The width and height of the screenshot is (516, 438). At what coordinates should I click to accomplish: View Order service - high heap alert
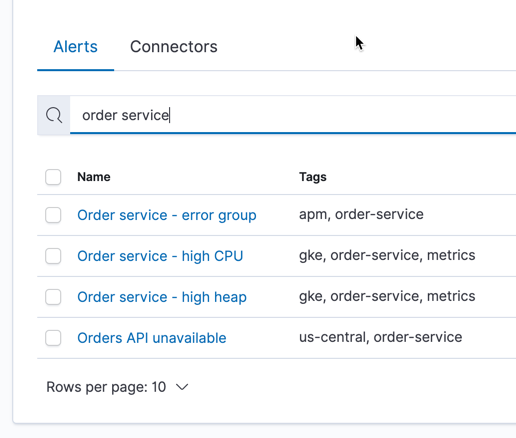[x=162, y=297]
